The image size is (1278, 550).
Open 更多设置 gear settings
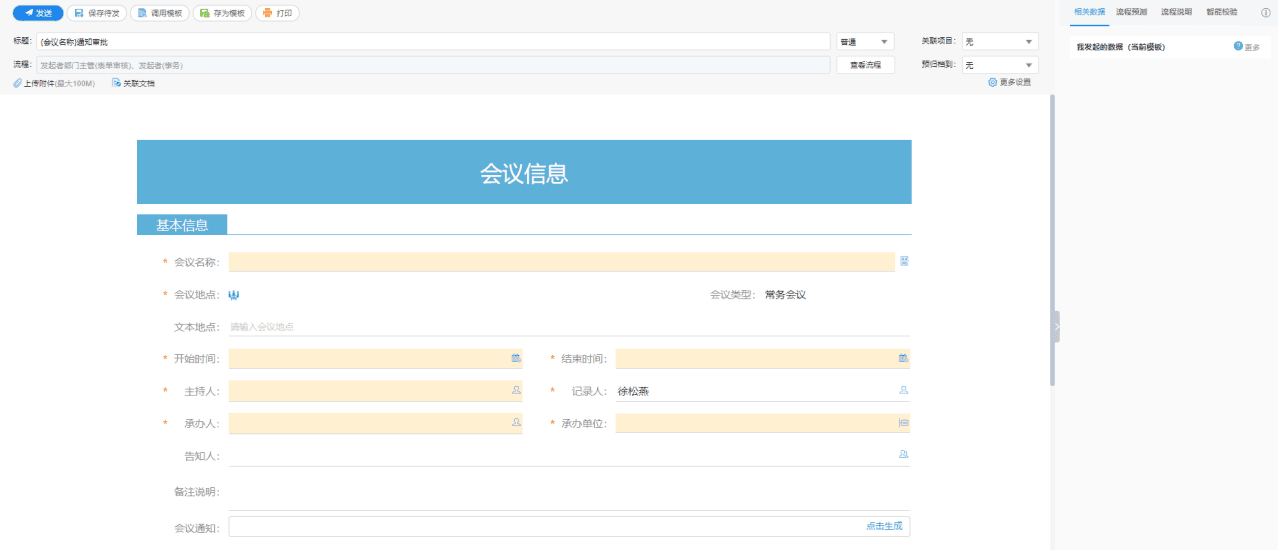pyautogui.click(x=1009, y=83)
